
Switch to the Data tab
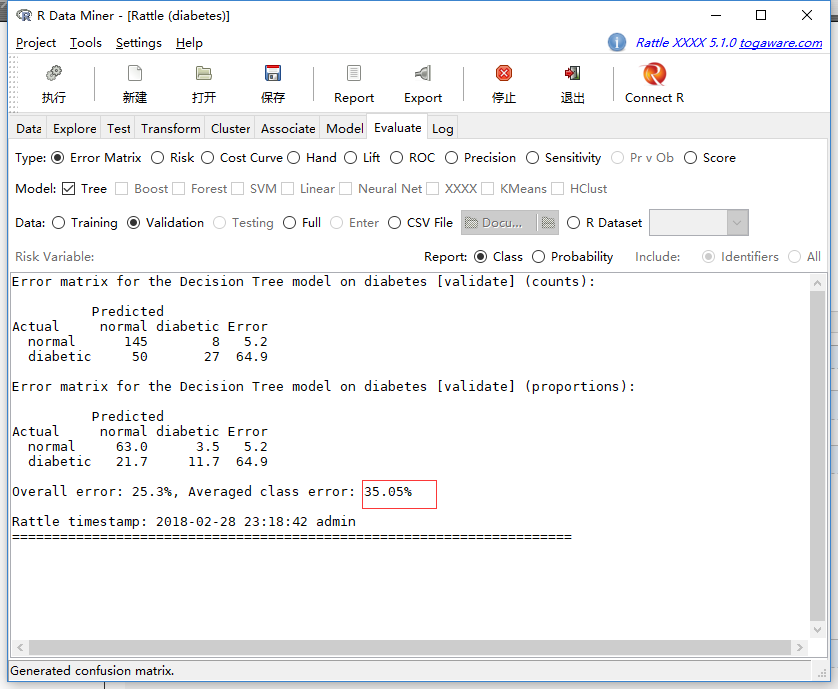click(x=28, y=128)
